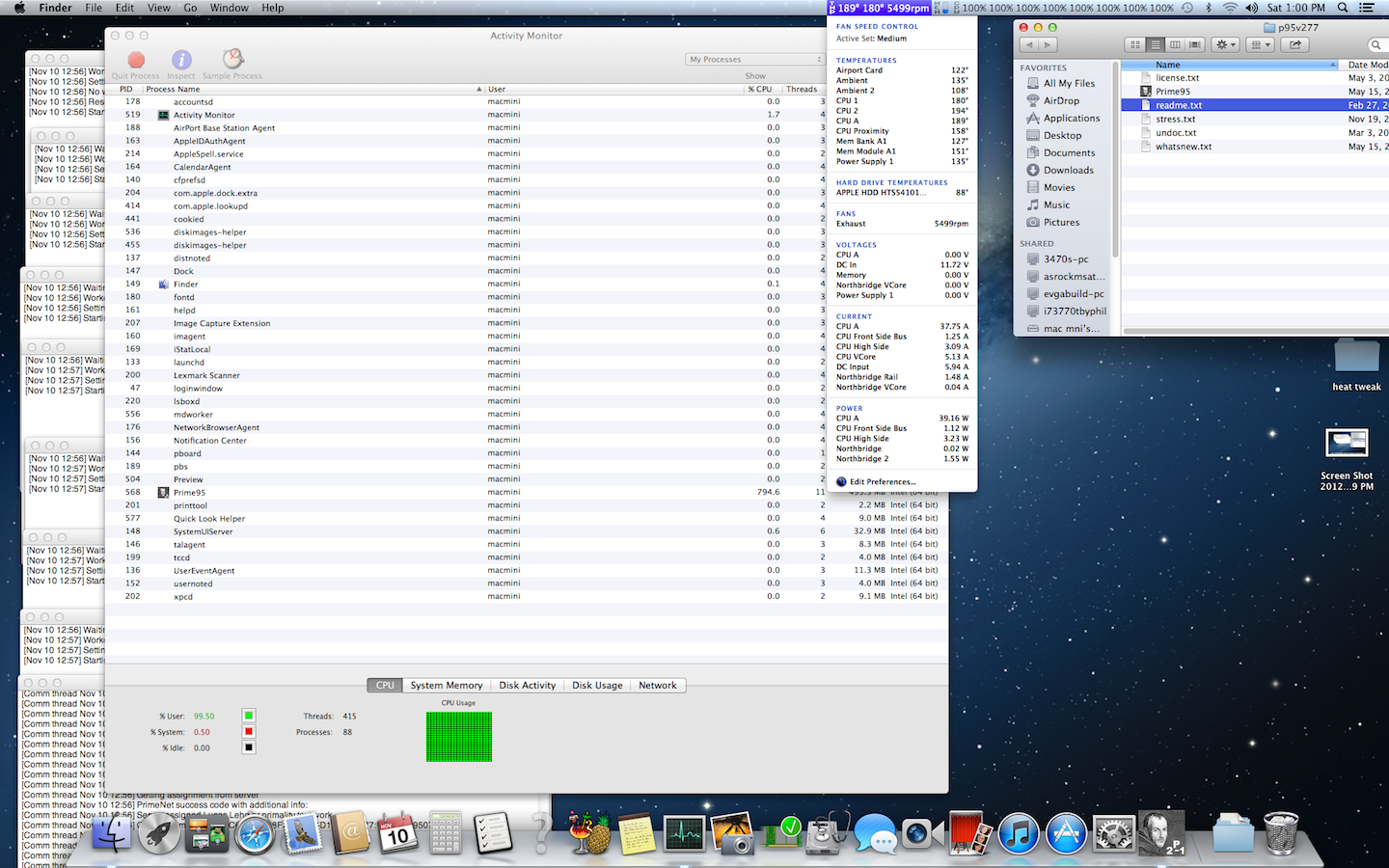The height and width of the screenshot is (868, 1389).
Task: Open the My Processes dropdown
Action: point(754,60)
